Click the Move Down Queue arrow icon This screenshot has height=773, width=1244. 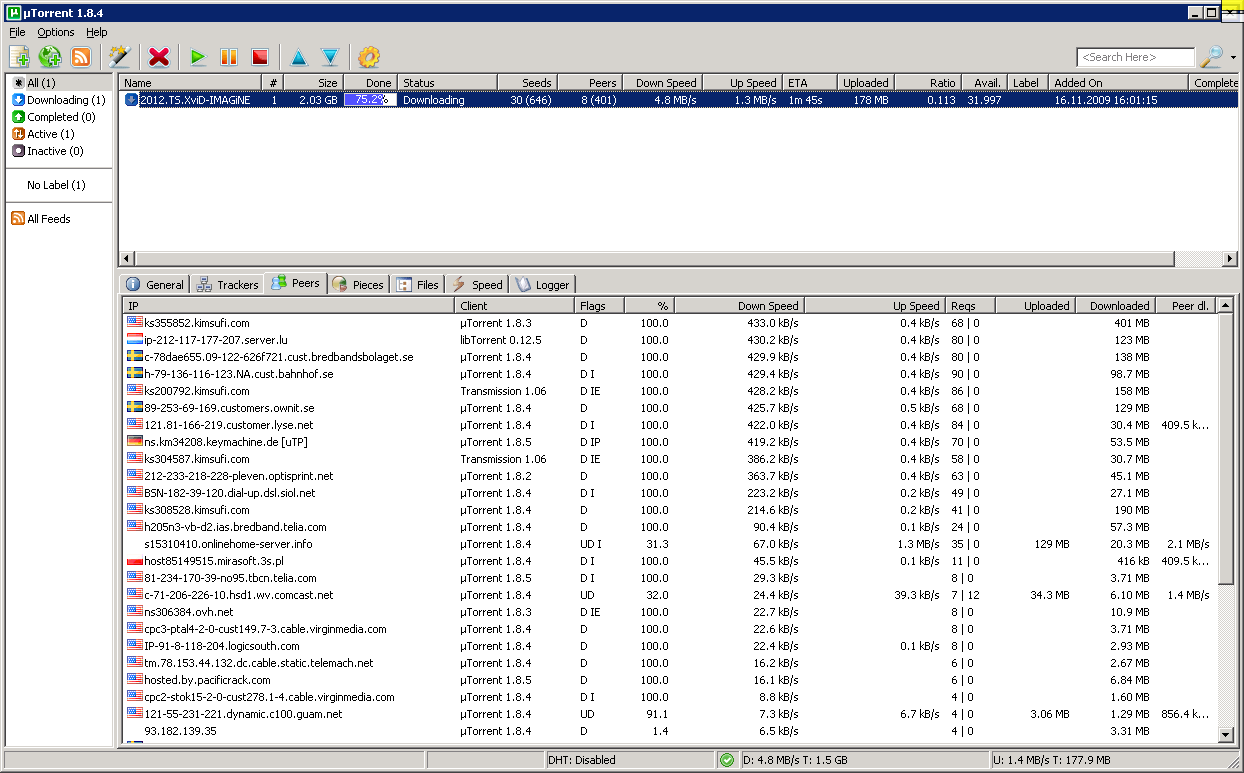[329, 57]
